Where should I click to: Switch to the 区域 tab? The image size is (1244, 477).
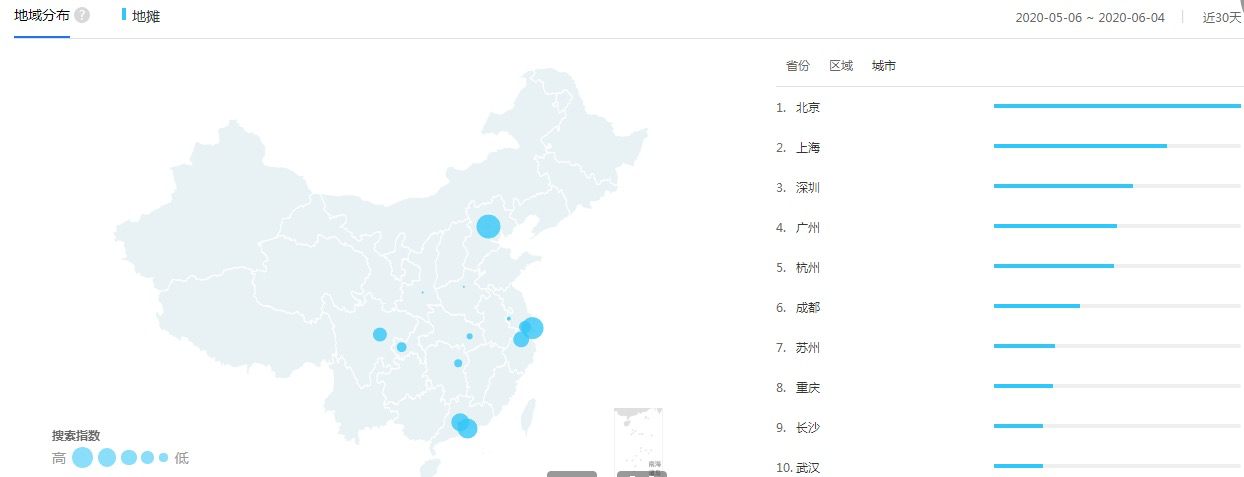click(841, 66)
